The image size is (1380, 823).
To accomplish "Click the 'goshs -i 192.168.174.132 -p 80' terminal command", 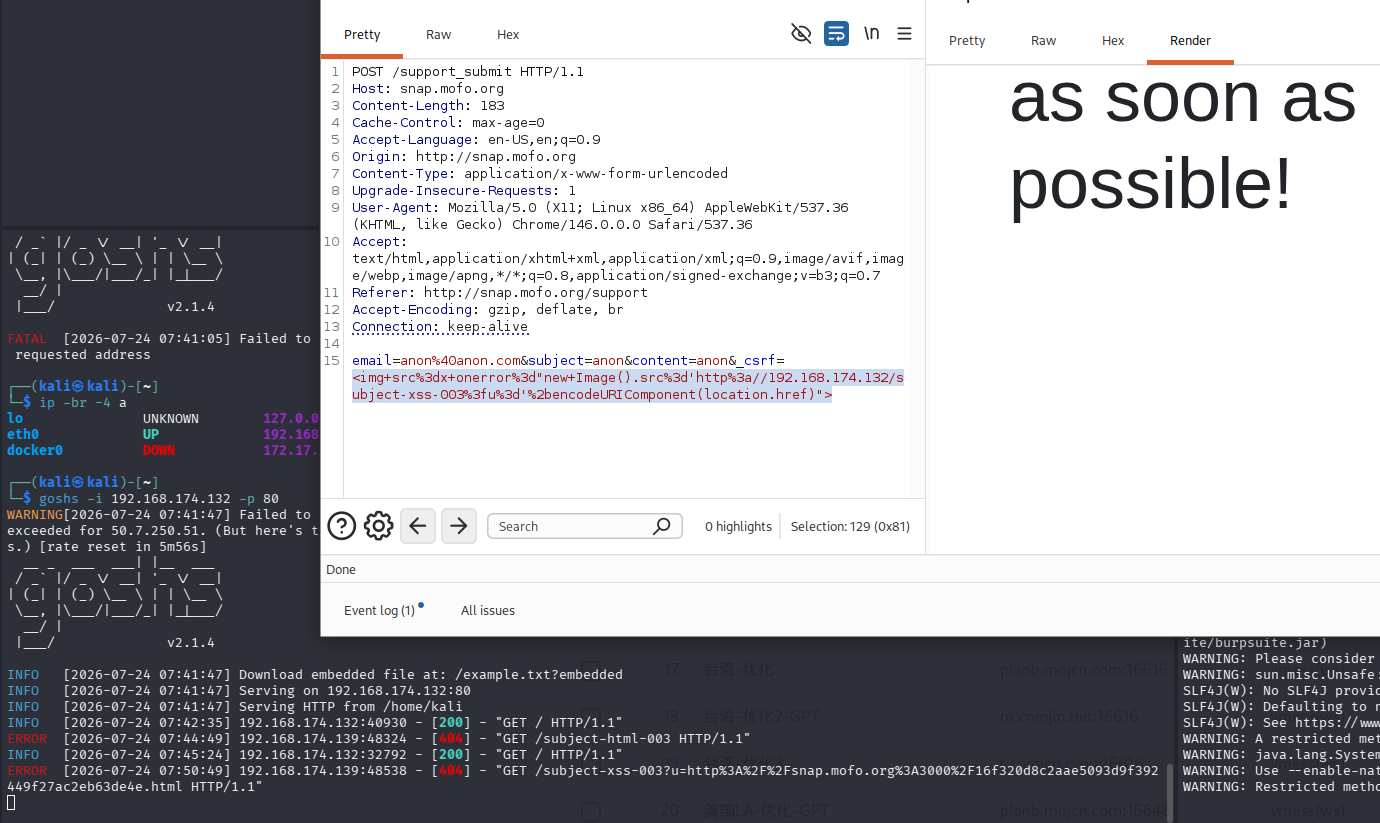I will tap(159, 498).
